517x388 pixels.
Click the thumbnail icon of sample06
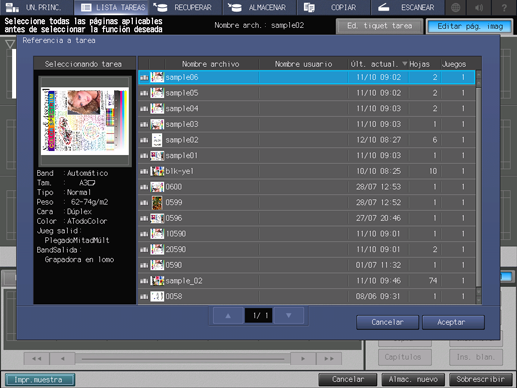[157, 77]
